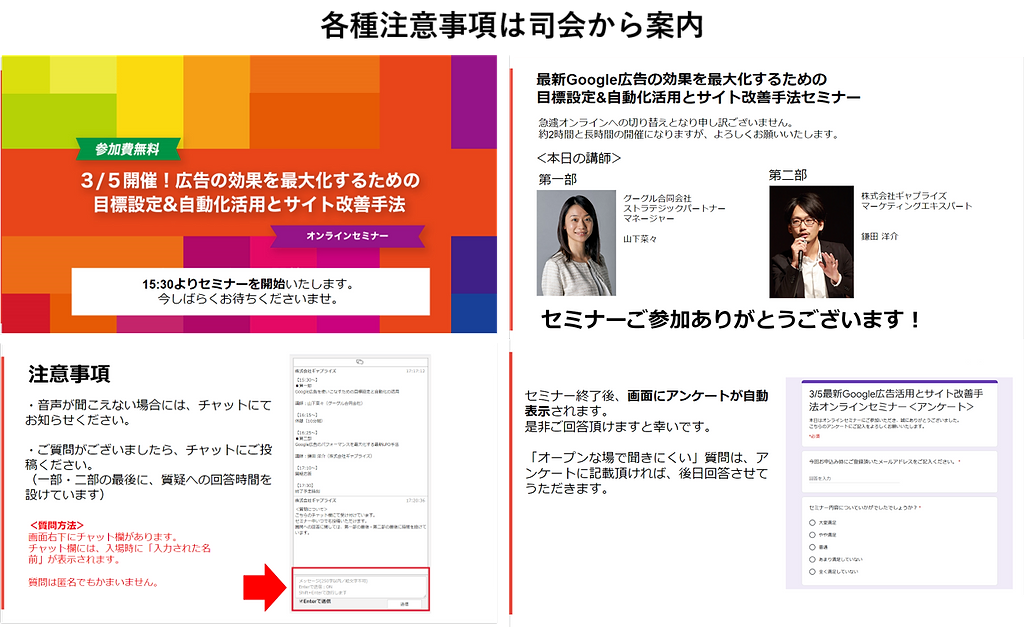Click the survey question 'セミナー内容についていかがでしたでしょうか？'
The height and width of the screenshot is (627, 1024).
tap(865, 507)
